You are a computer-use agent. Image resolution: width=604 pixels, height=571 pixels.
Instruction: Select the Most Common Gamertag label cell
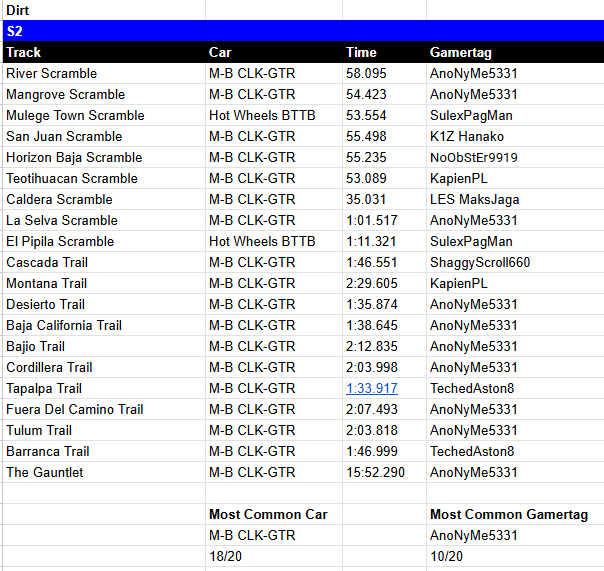coord(515,514)
